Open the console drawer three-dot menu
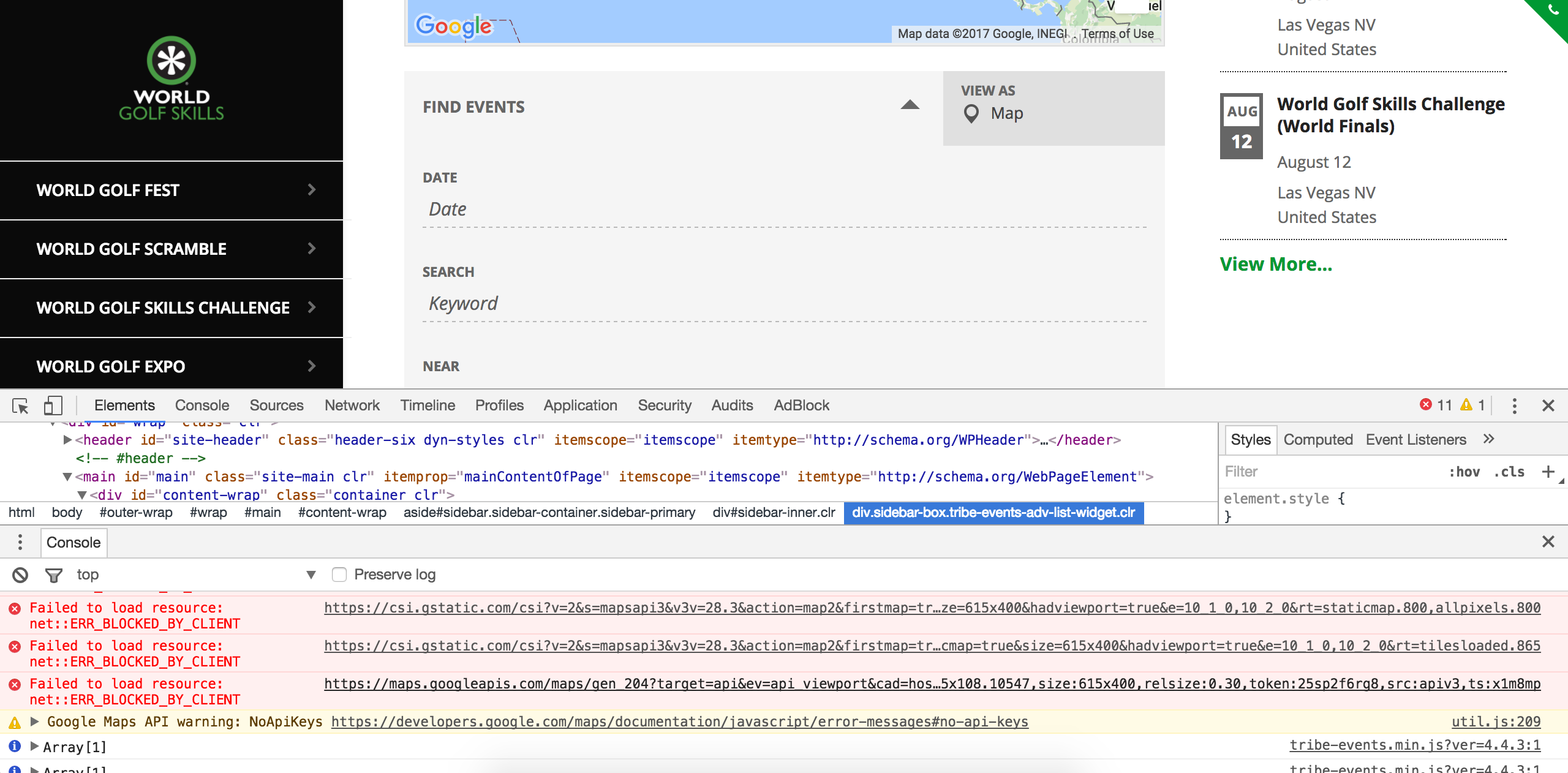Viewport: 1568px width, 773px height. point(20,542)
